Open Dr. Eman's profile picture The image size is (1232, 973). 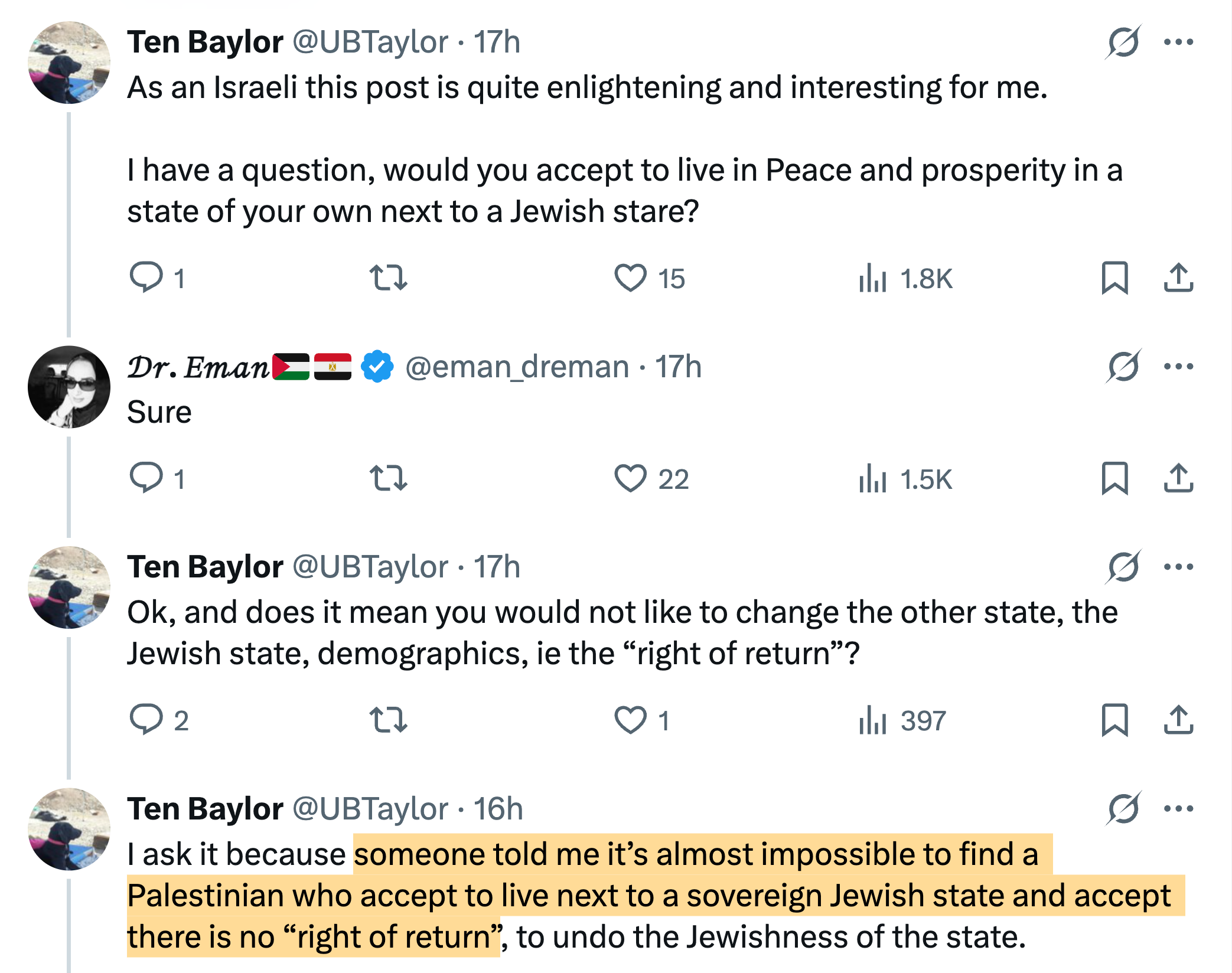click(x=69, y=387)
